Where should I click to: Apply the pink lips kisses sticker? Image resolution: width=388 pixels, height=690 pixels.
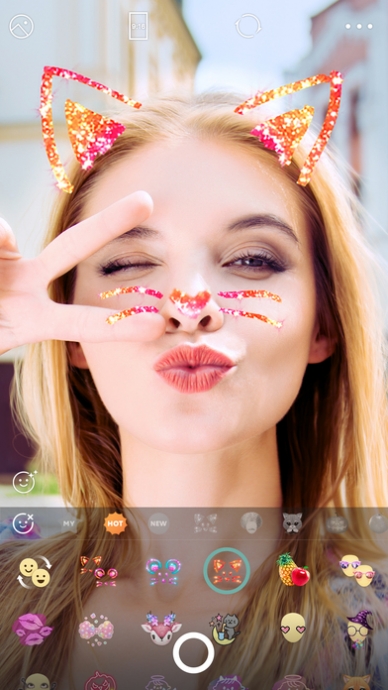coord(32,629)
